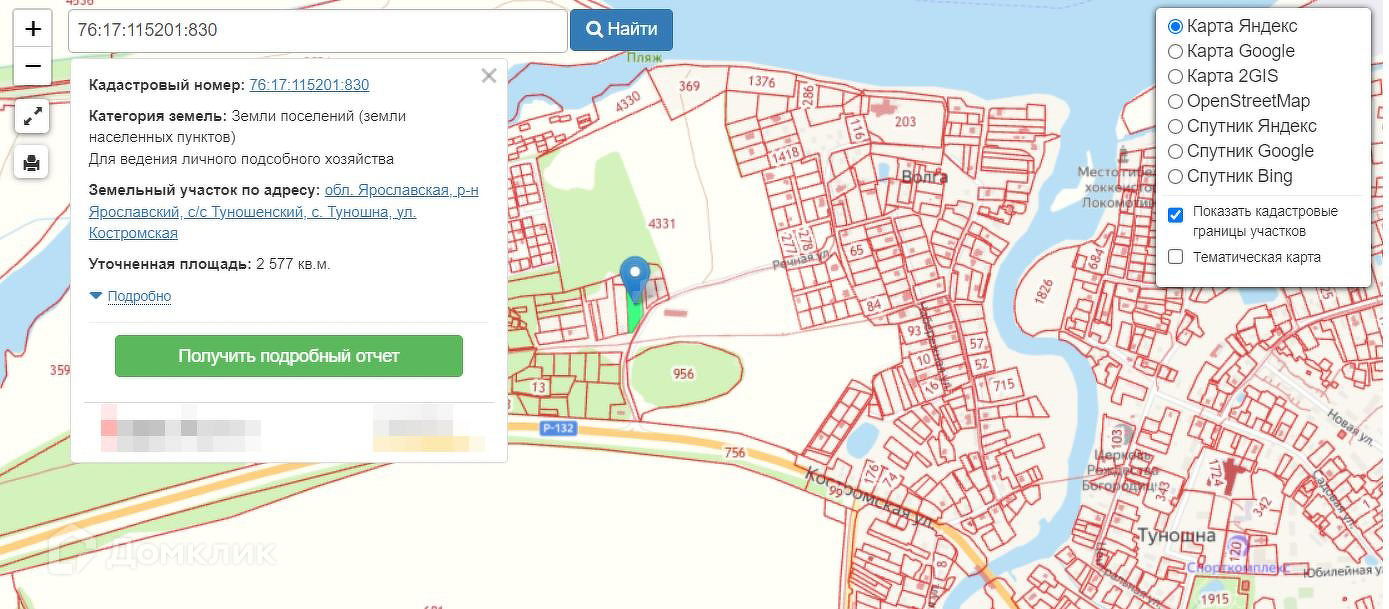Click parcel labeled 956 on map
Screen dimensions: 1389x609
click(683, 374)
